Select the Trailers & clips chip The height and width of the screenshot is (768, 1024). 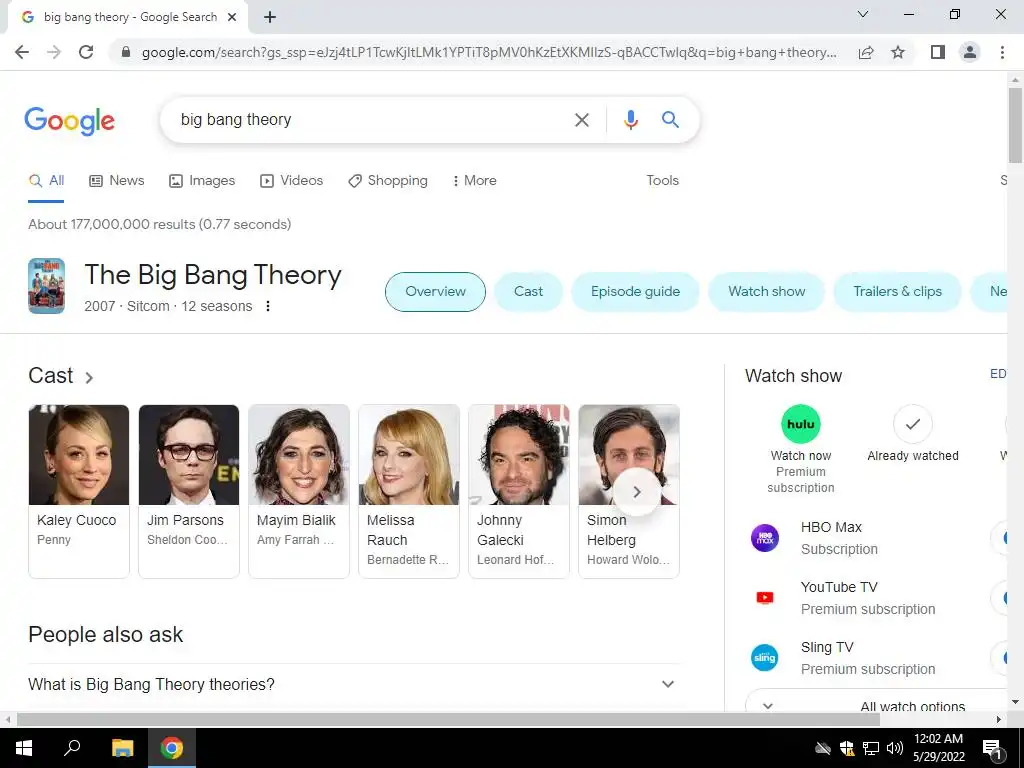(x=897, y=292)
